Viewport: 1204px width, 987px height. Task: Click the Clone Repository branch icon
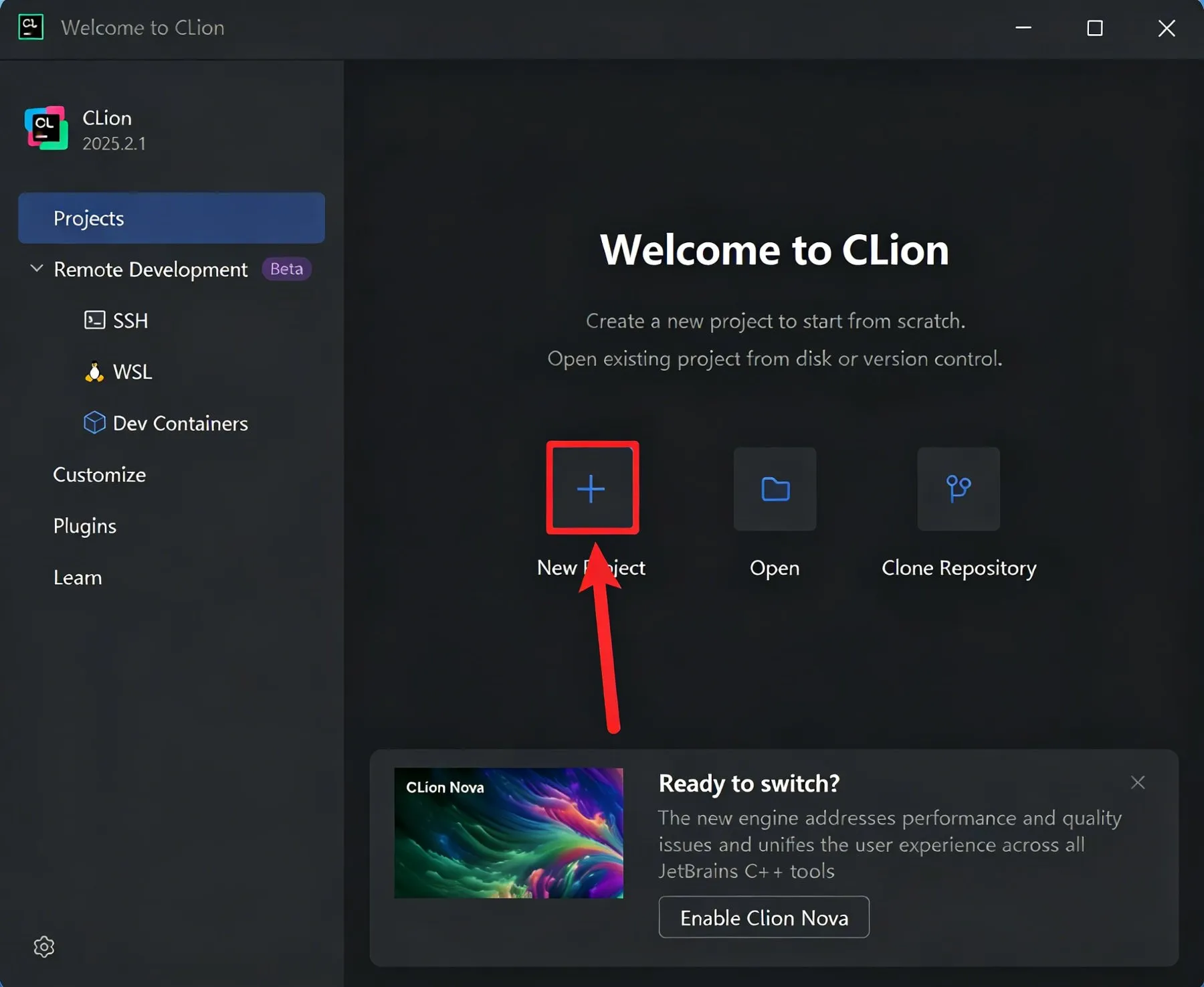(x=959, y=489)
